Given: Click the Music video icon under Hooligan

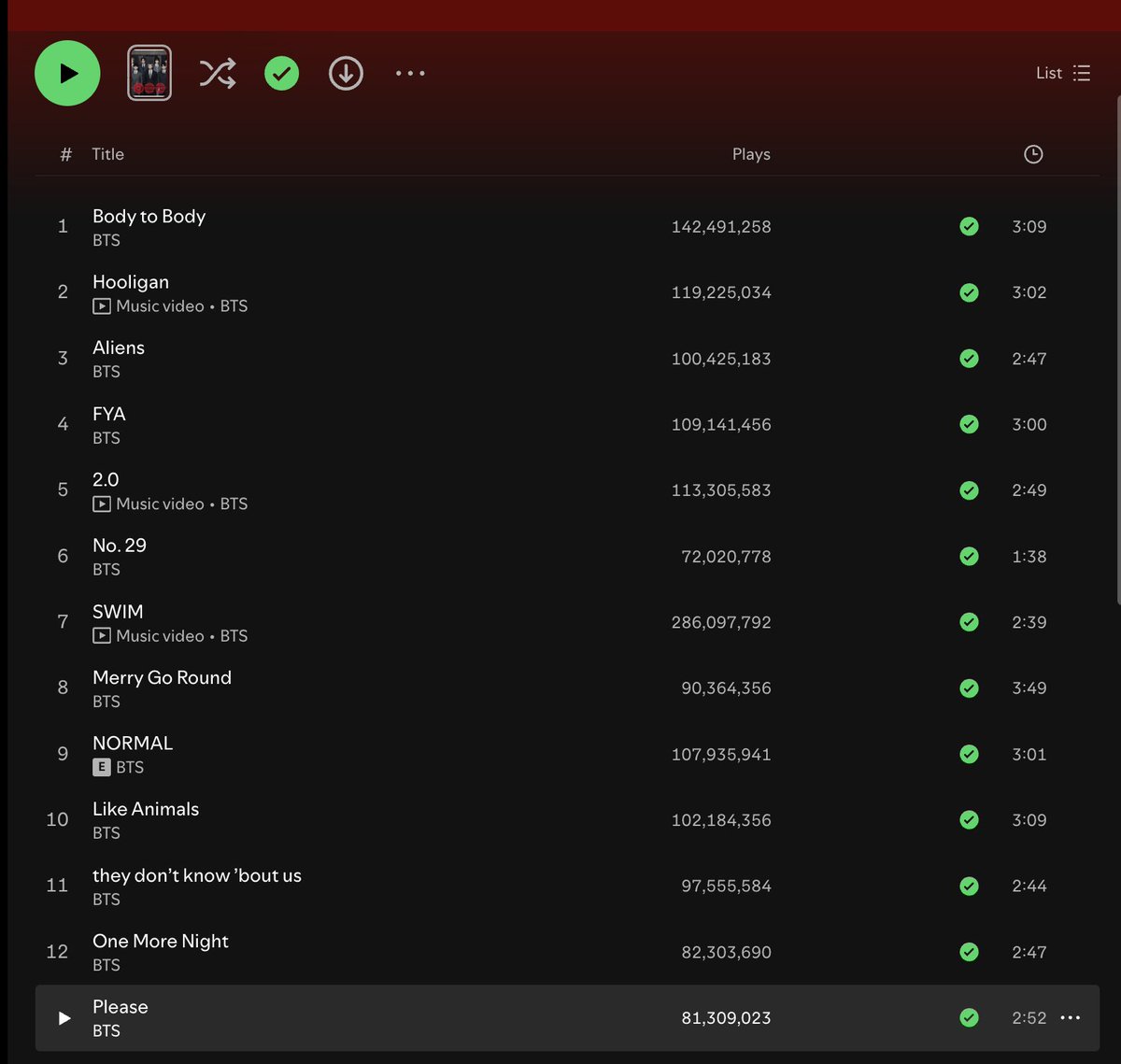Looking at the screenshot, I should tap(102, 306).
